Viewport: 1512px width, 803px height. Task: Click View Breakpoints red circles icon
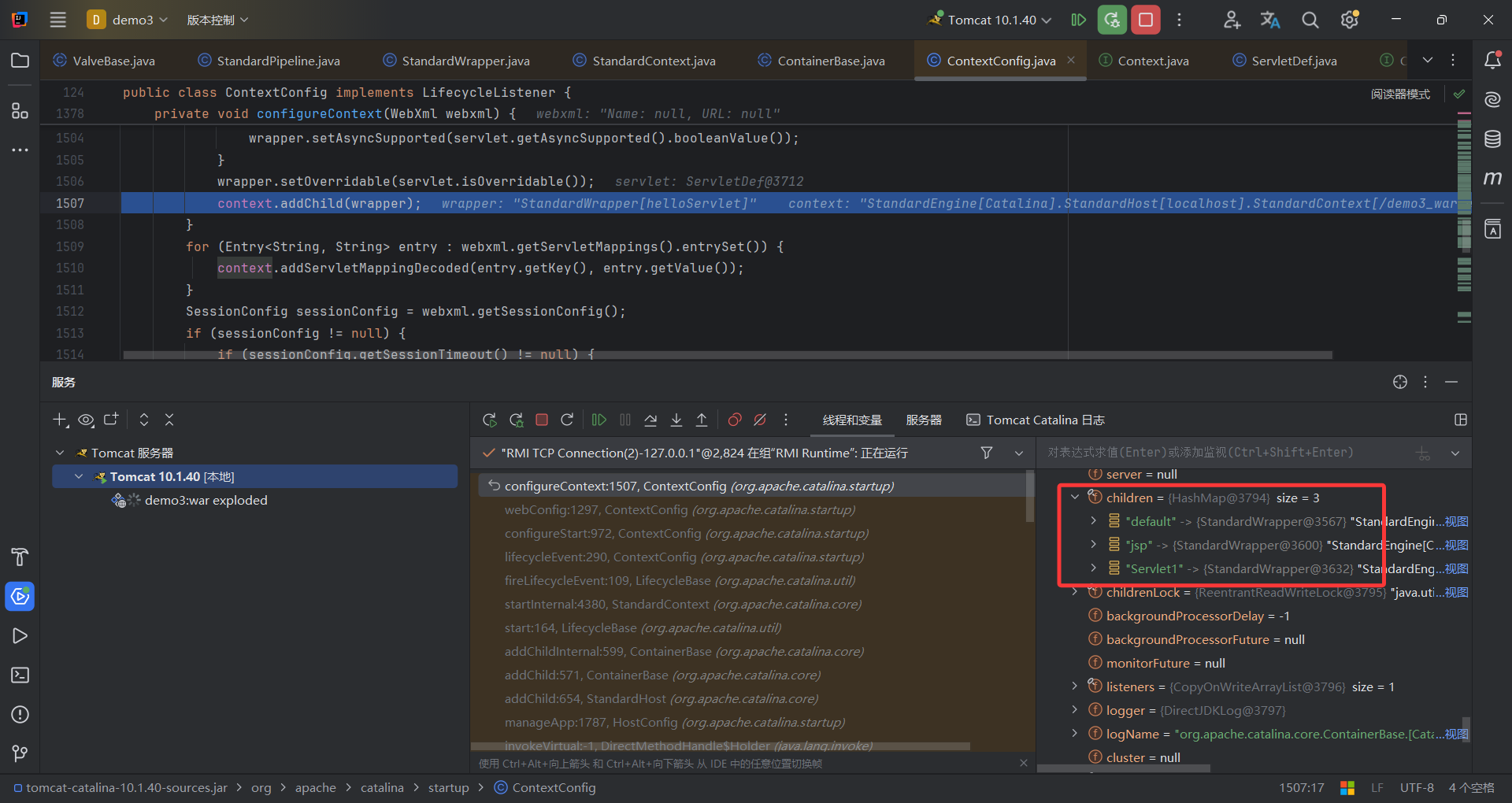734,420
